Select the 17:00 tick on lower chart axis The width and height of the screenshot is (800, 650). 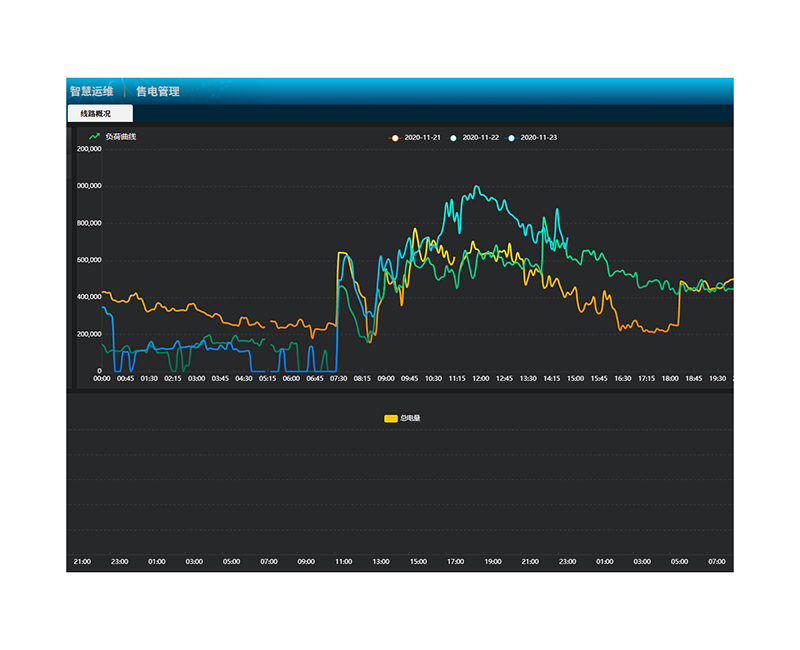pos(455,561)
